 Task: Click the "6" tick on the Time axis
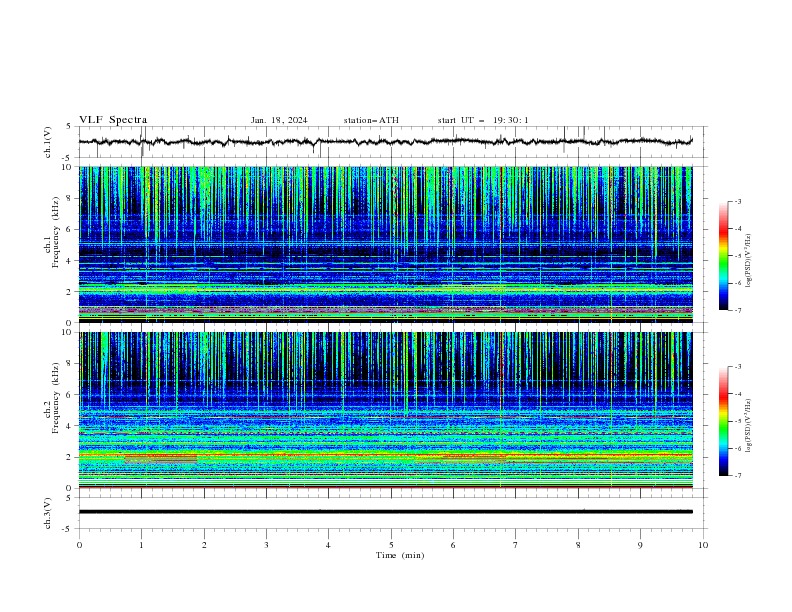click(453, 545)
